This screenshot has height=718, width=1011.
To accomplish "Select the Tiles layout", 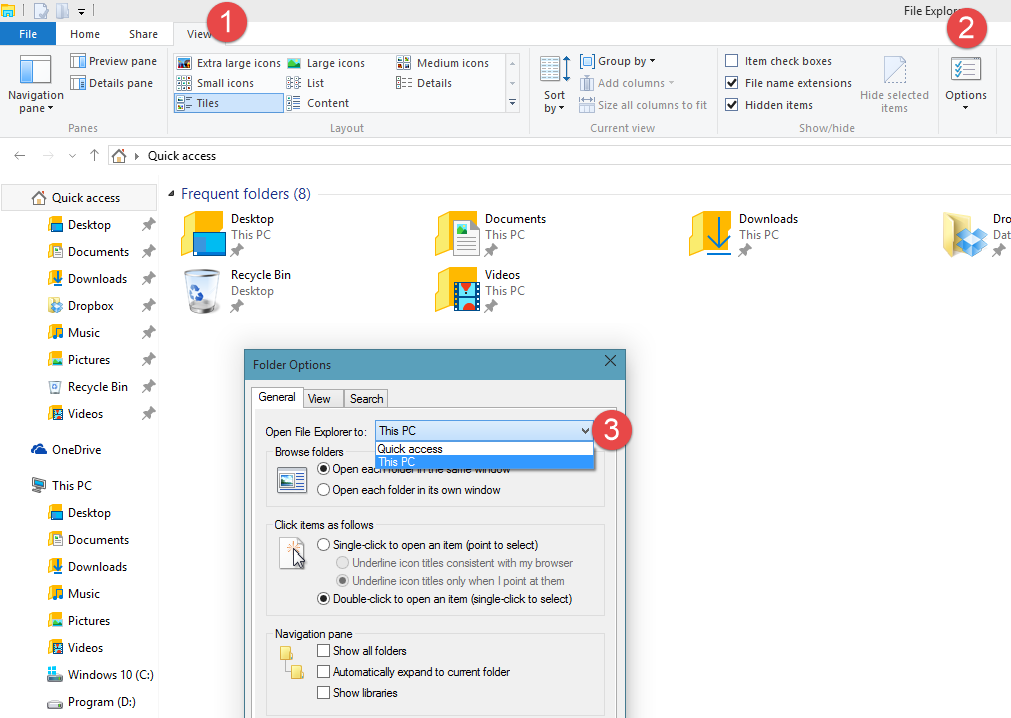I will coord(228,103).
